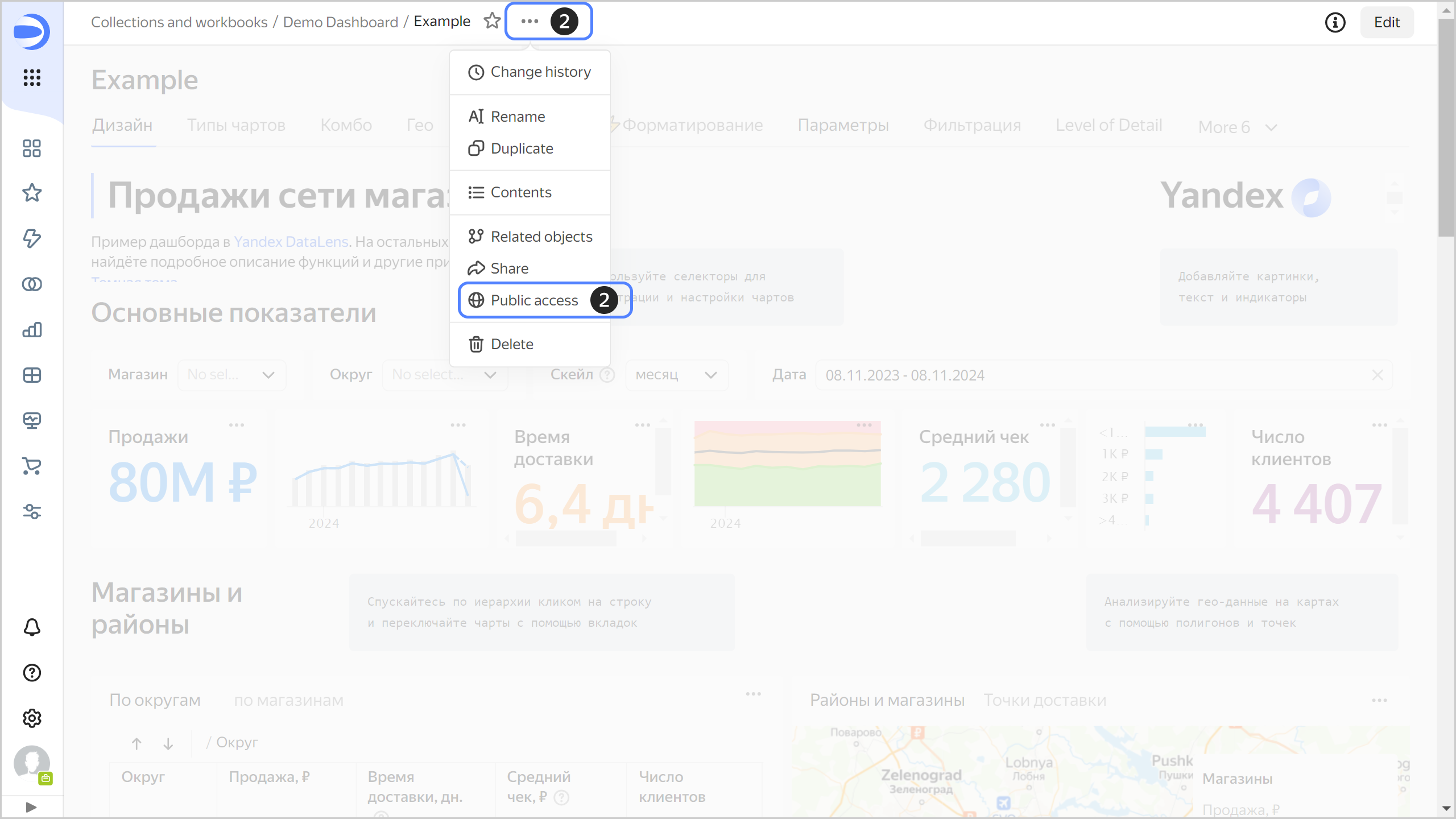Clear the date range with the X

1377,375
